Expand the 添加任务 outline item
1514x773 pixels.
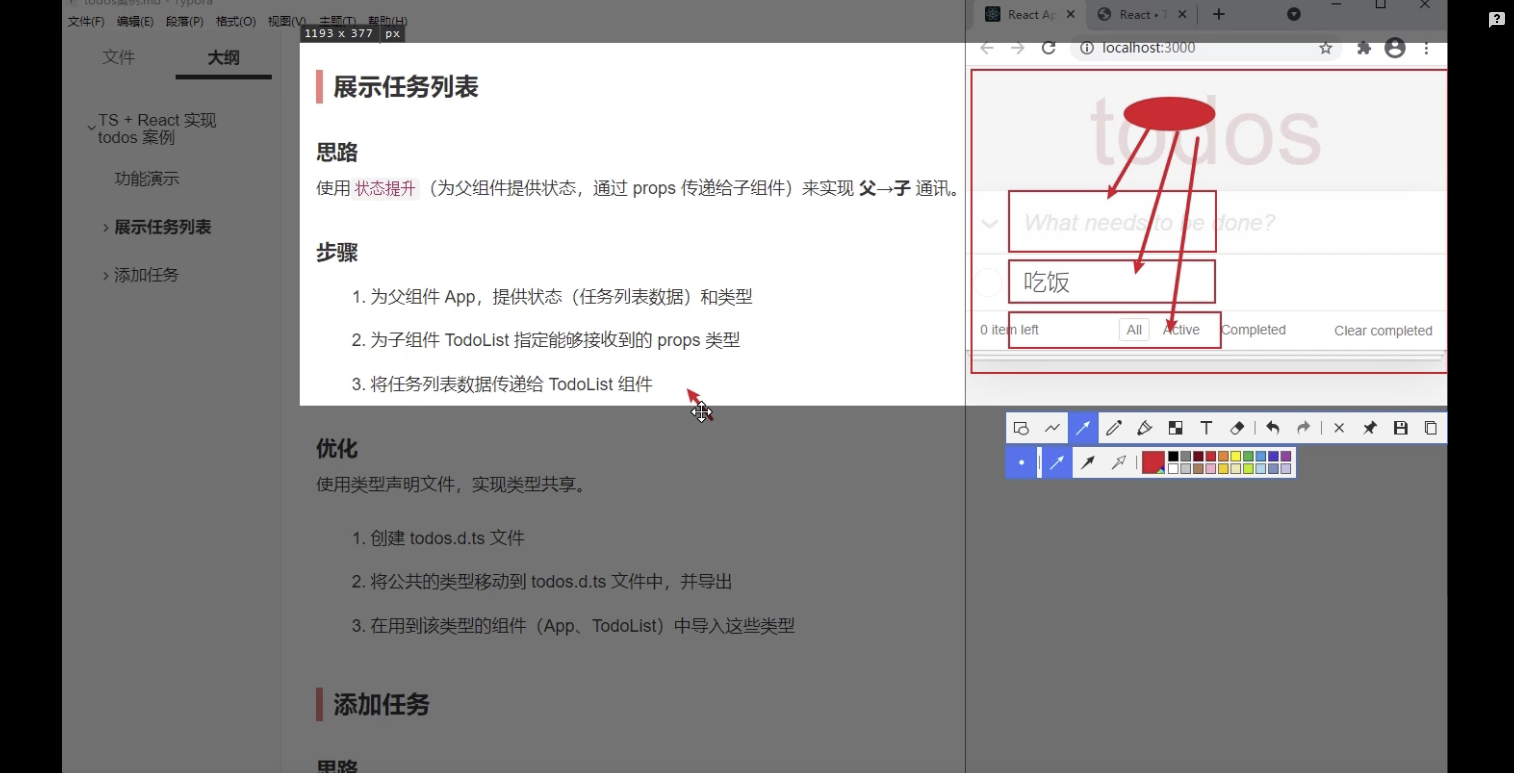tap(106, 276)
